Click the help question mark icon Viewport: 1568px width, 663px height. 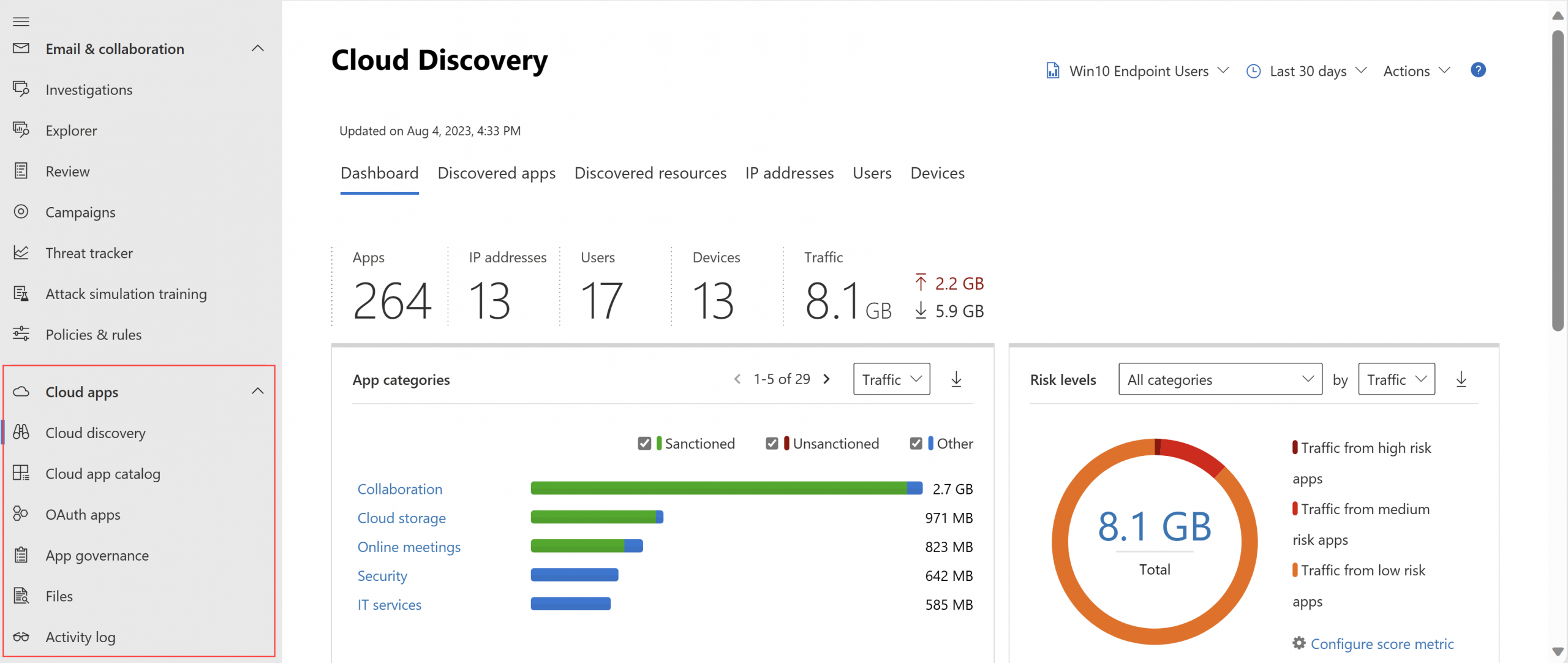(1479, 70)
